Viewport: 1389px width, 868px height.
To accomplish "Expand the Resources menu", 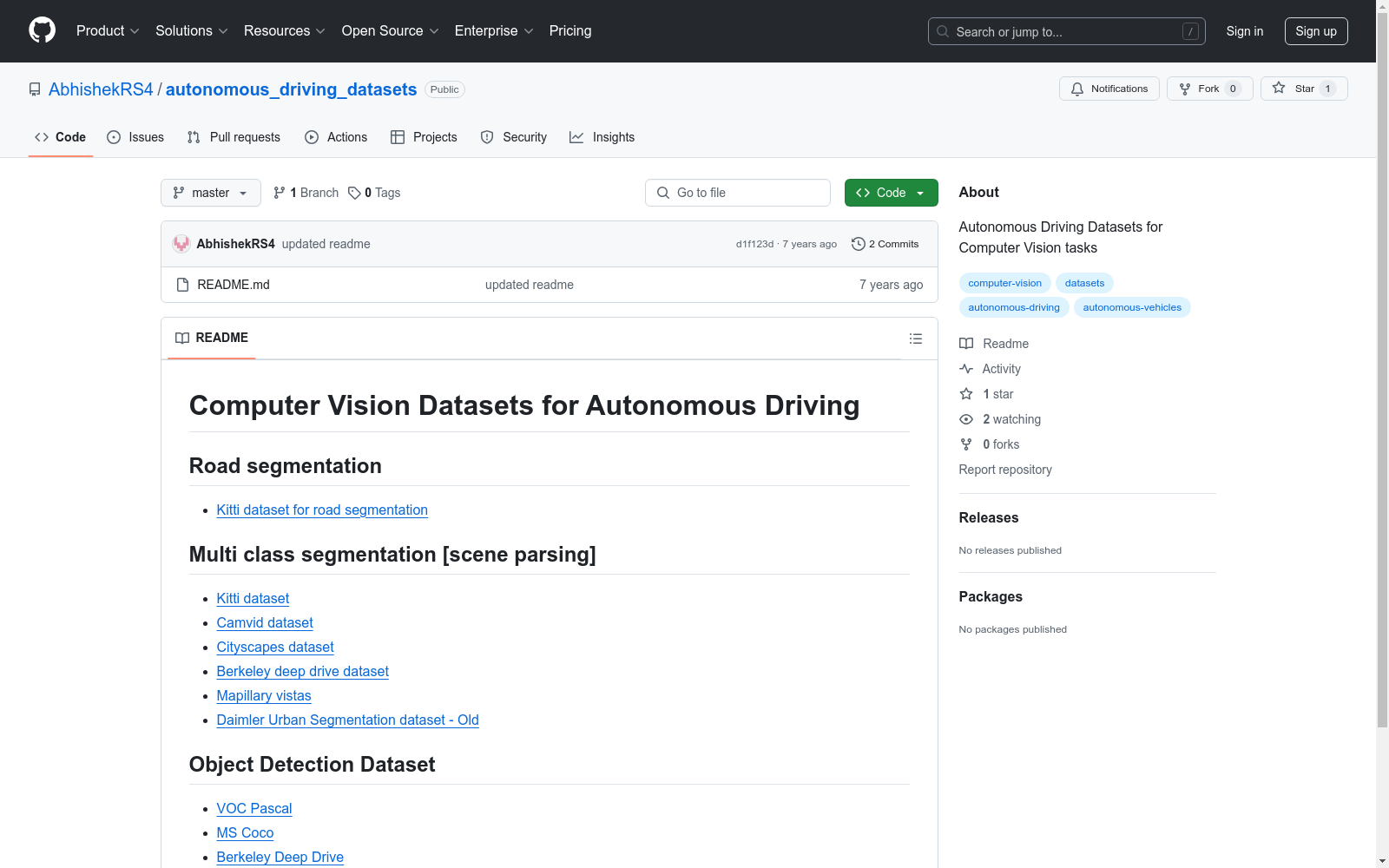I will [285, 31].
